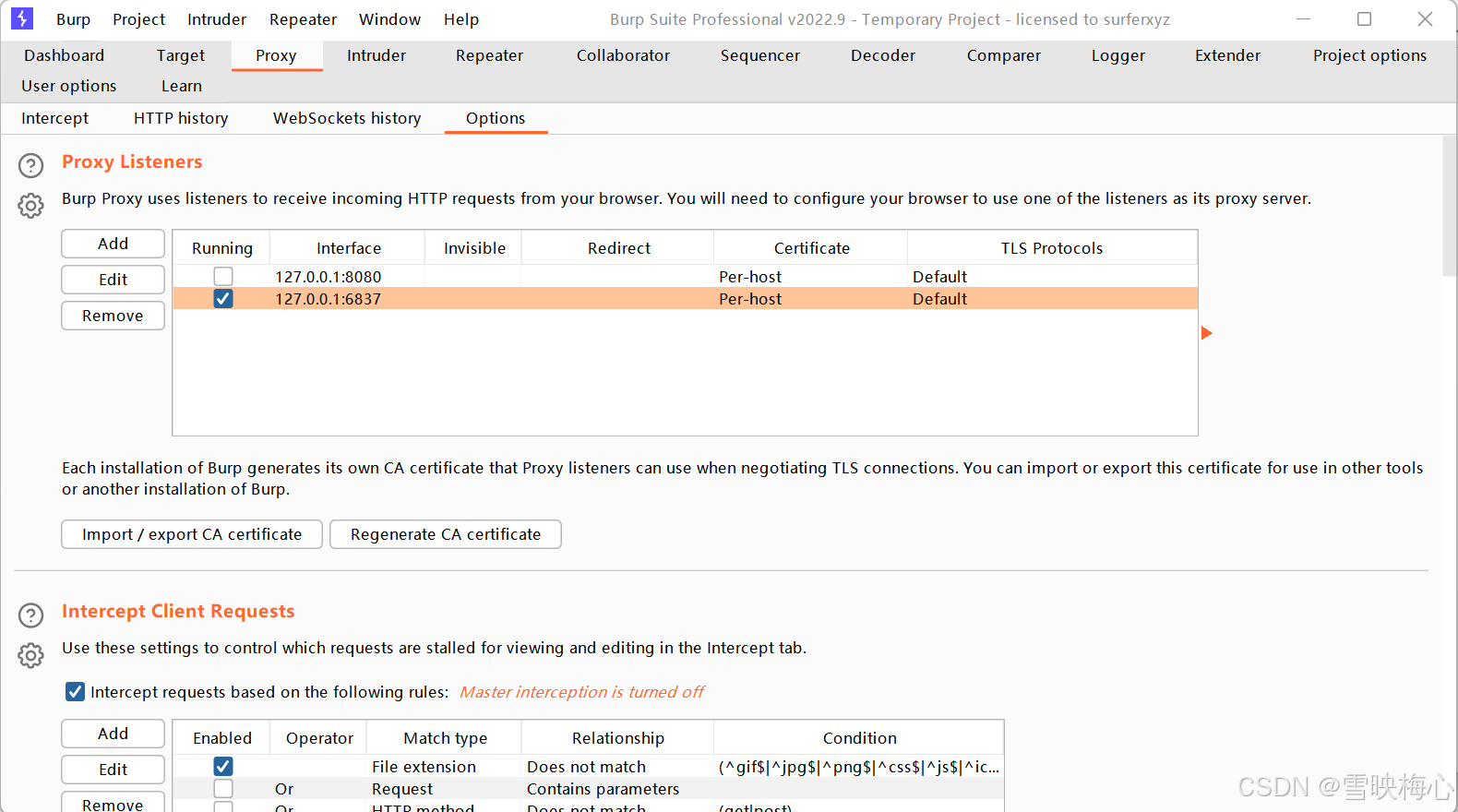
Task: Add a new intercept request rule
Action: pos(113,734)
